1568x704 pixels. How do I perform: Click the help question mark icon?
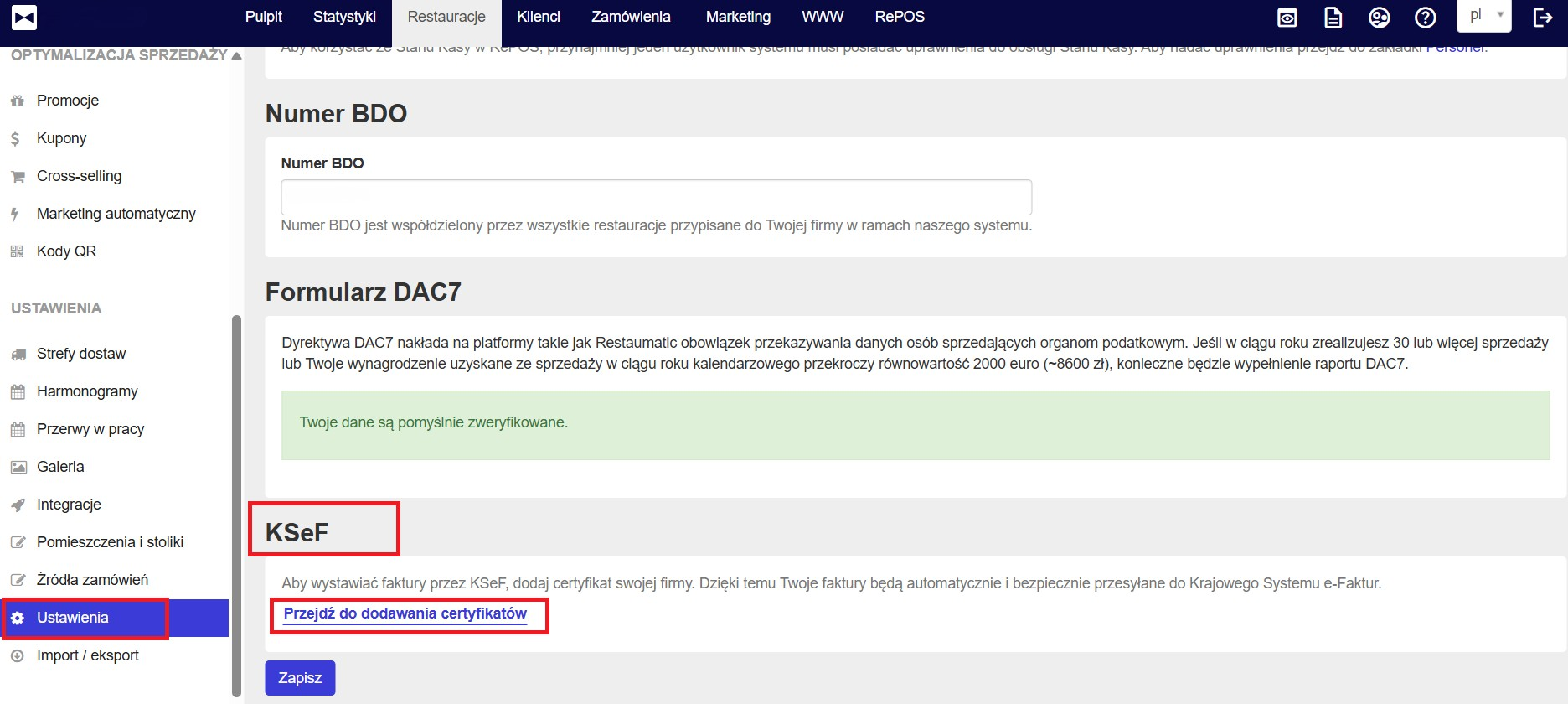(x=1425, y=18)
